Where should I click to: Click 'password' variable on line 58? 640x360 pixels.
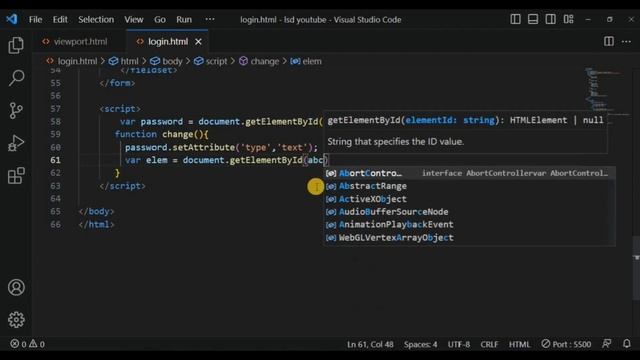click(x=162, y=122)
